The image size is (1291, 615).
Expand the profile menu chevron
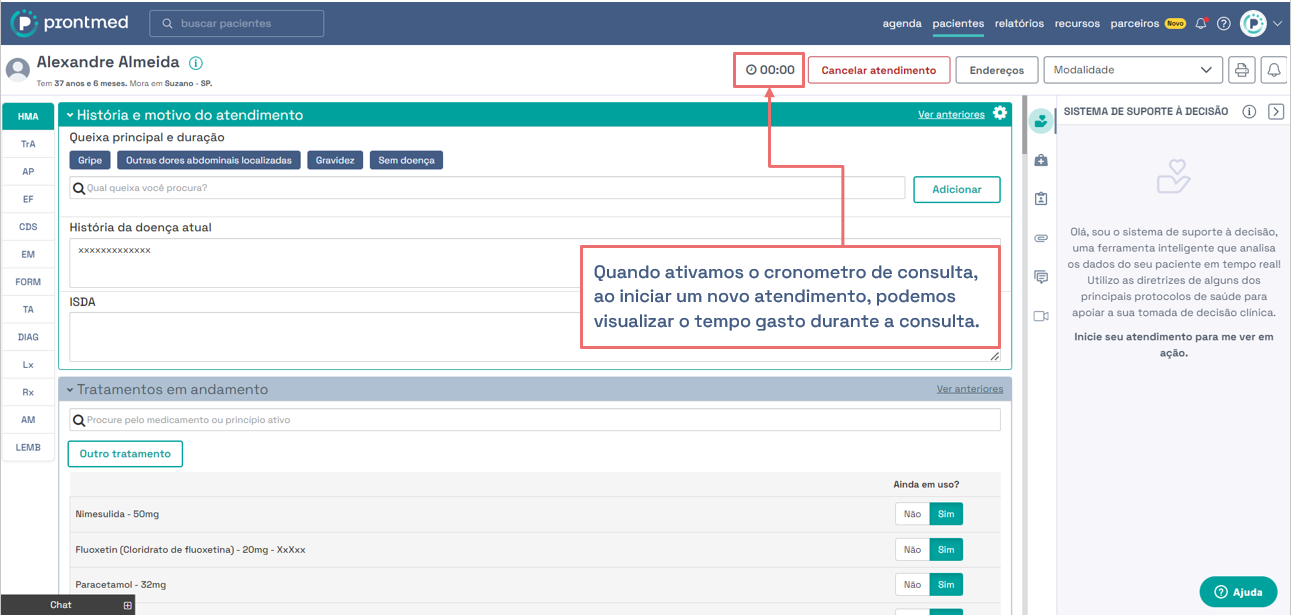tap(1277, 23)
